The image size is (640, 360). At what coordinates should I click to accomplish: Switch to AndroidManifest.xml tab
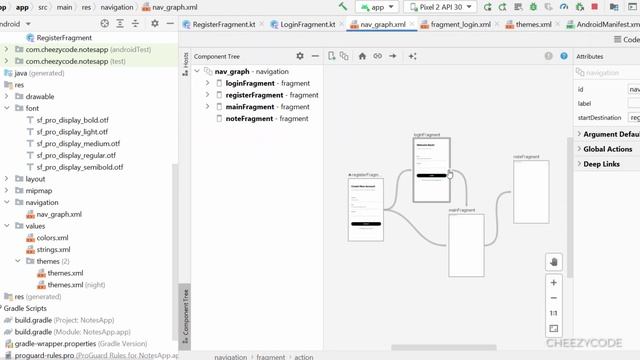tap(603, 24)
